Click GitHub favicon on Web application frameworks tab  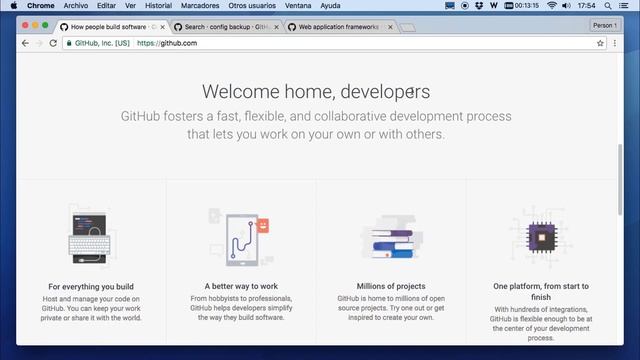point(292,27)
